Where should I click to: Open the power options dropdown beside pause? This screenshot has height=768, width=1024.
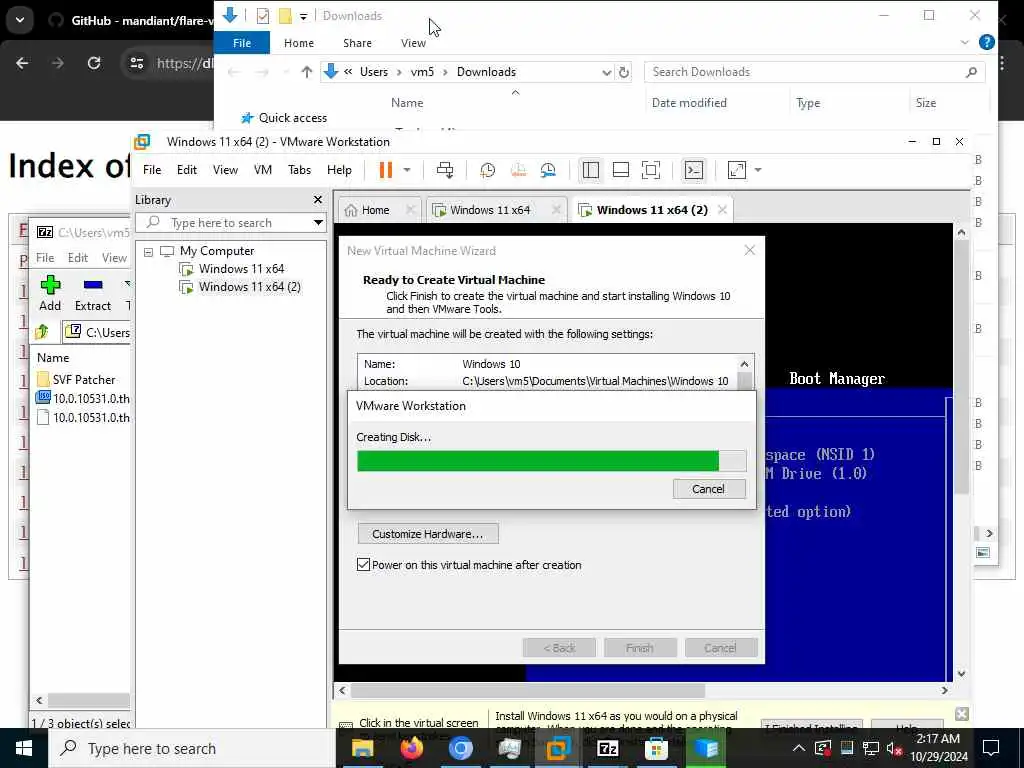click(x=407, y=170)
